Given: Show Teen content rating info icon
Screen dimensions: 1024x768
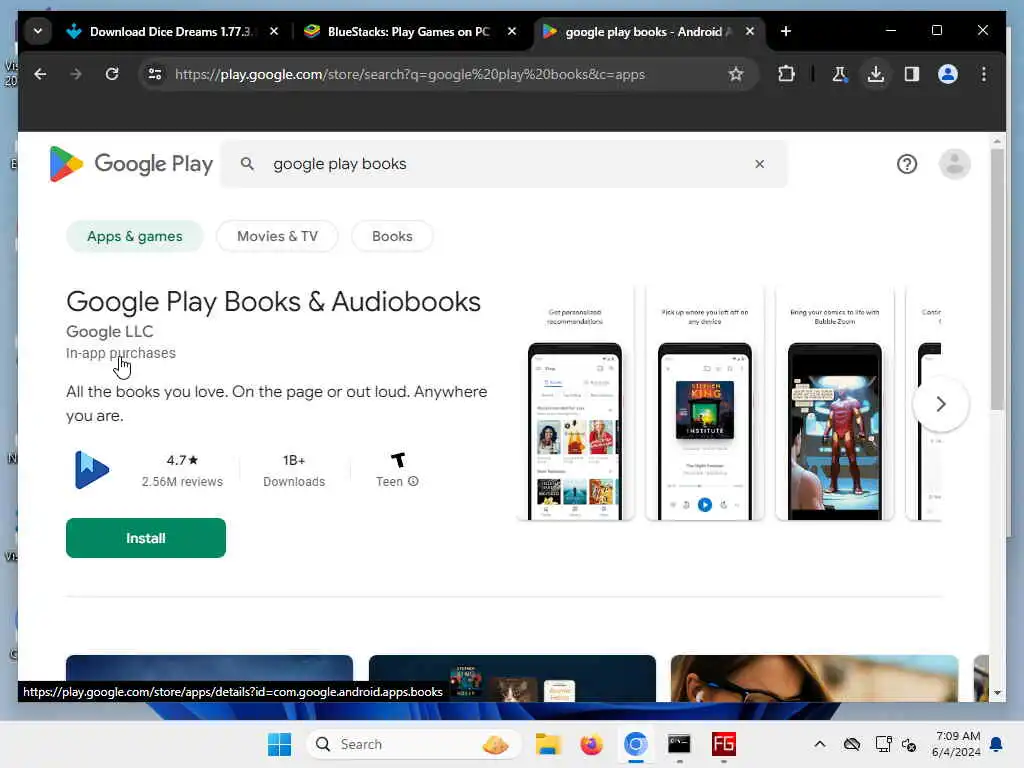Looking at the screenshot, I should tap(413, 481).
